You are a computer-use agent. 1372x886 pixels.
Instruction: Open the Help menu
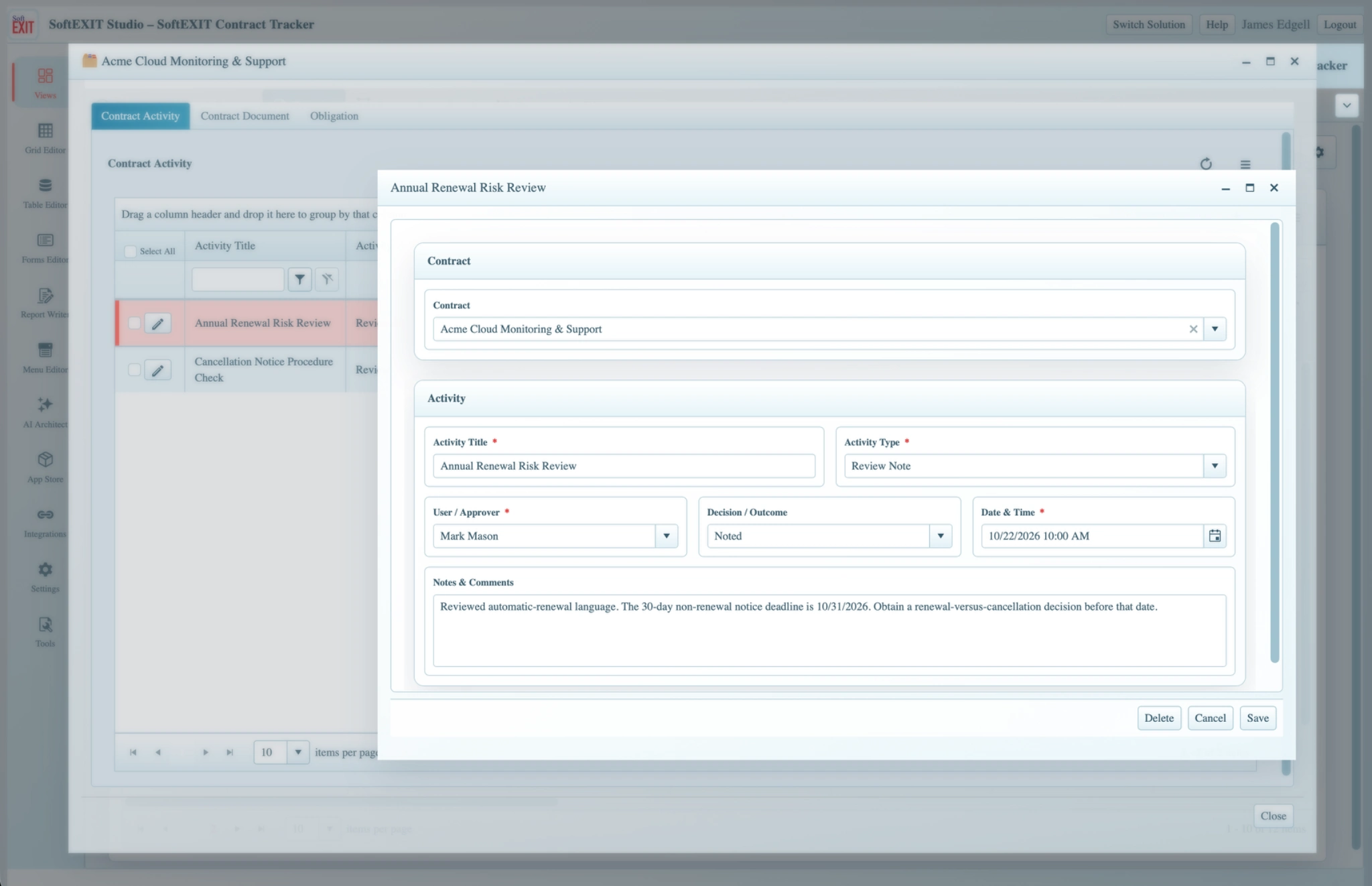(1217, 25)
